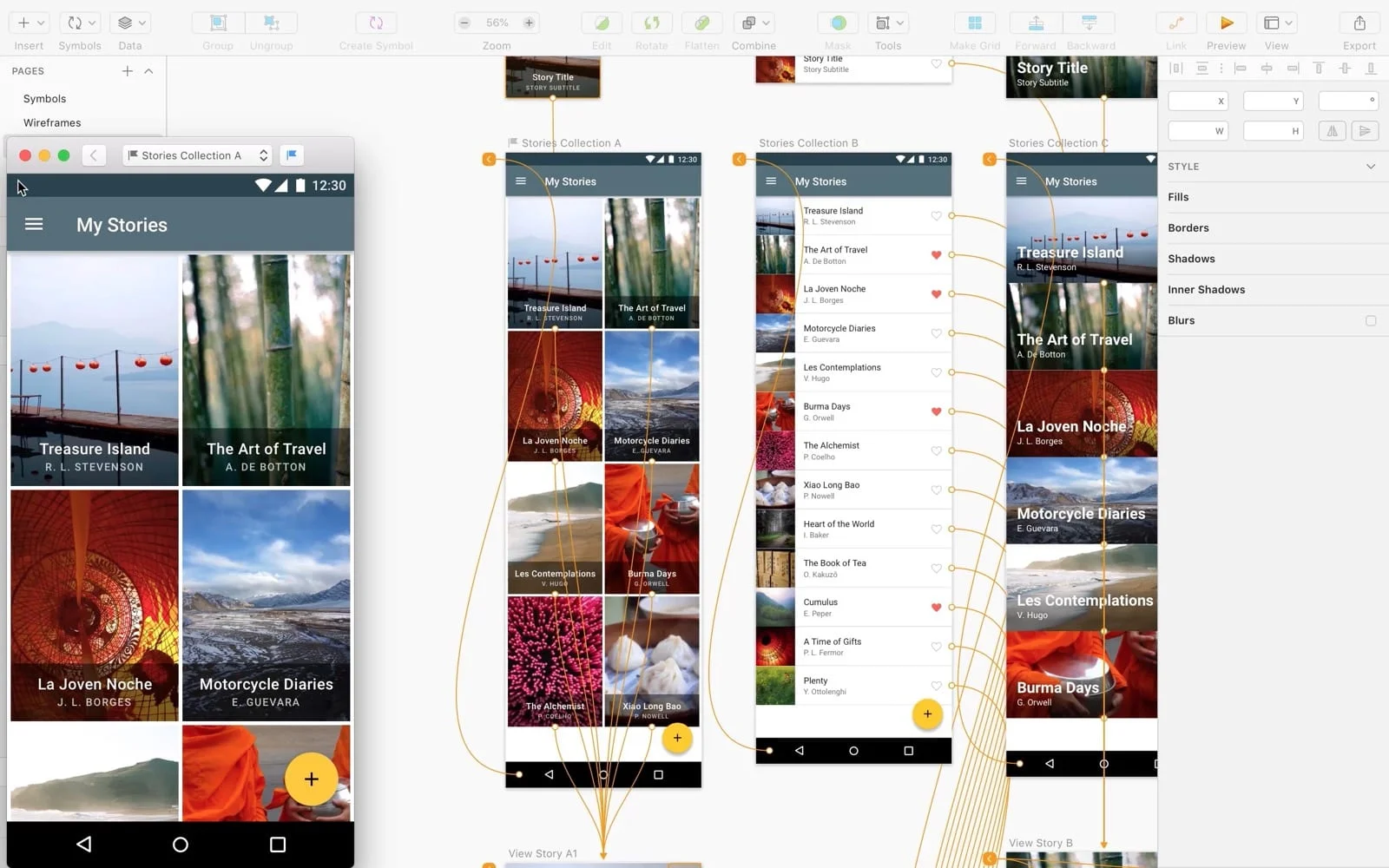Click the W width field

[1199, 131]
